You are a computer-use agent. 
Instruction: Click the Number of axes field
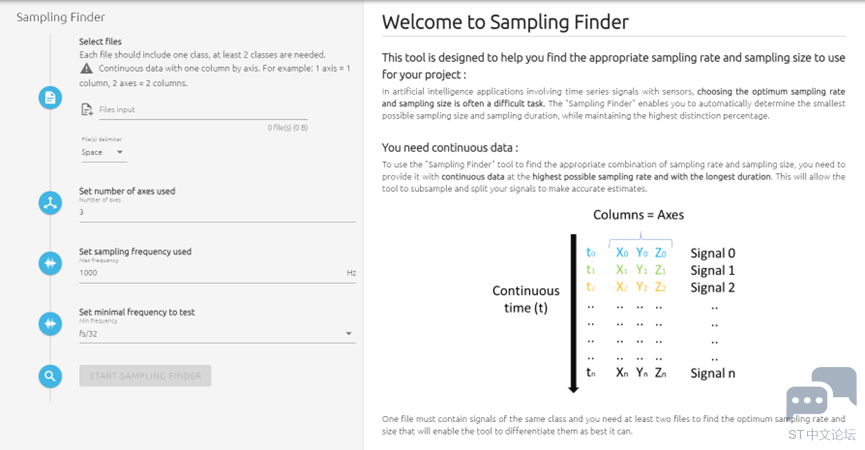[217, 212]
